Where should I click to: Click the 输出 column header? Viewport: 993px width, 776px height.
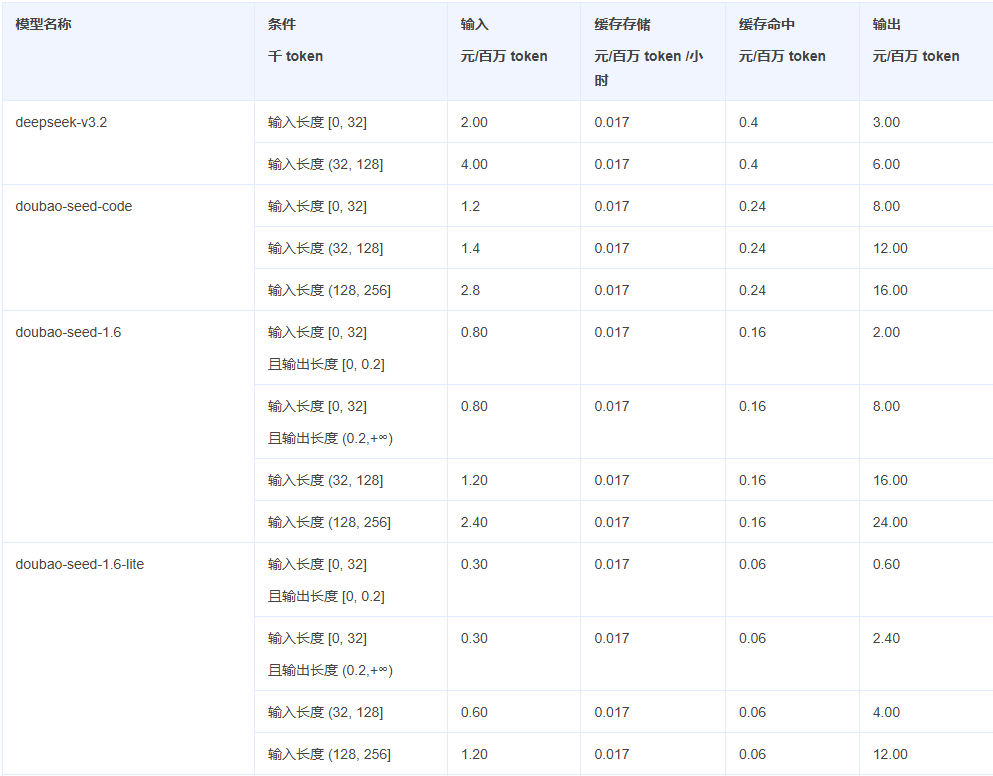point(886,24)
